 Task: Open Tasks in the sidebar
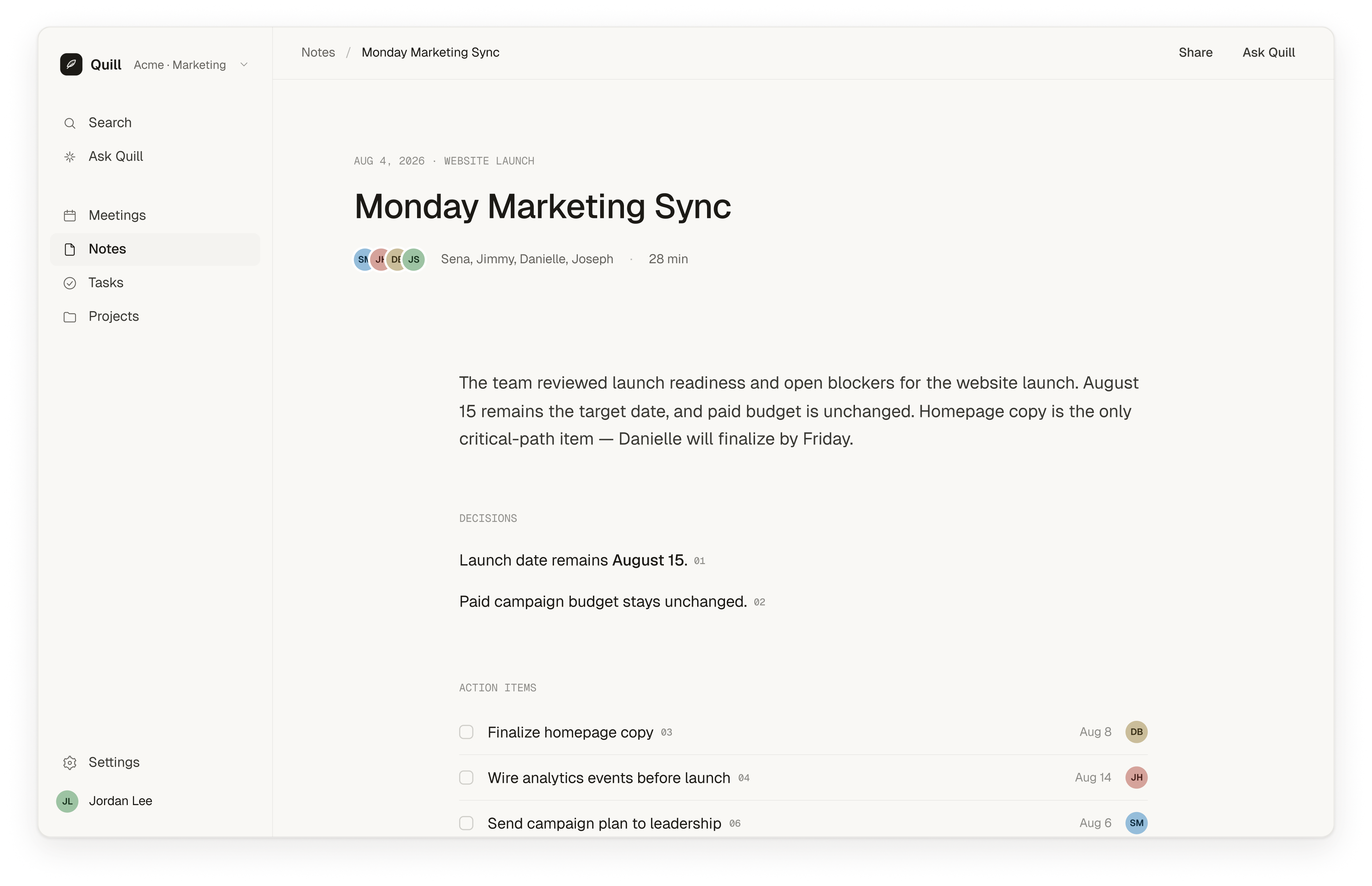pos(155,283)
